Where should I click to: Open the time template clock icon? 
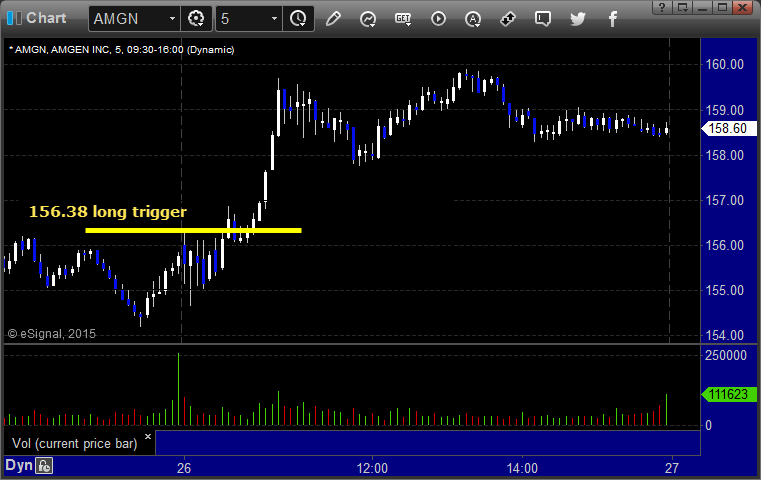[x=298, y=19]
